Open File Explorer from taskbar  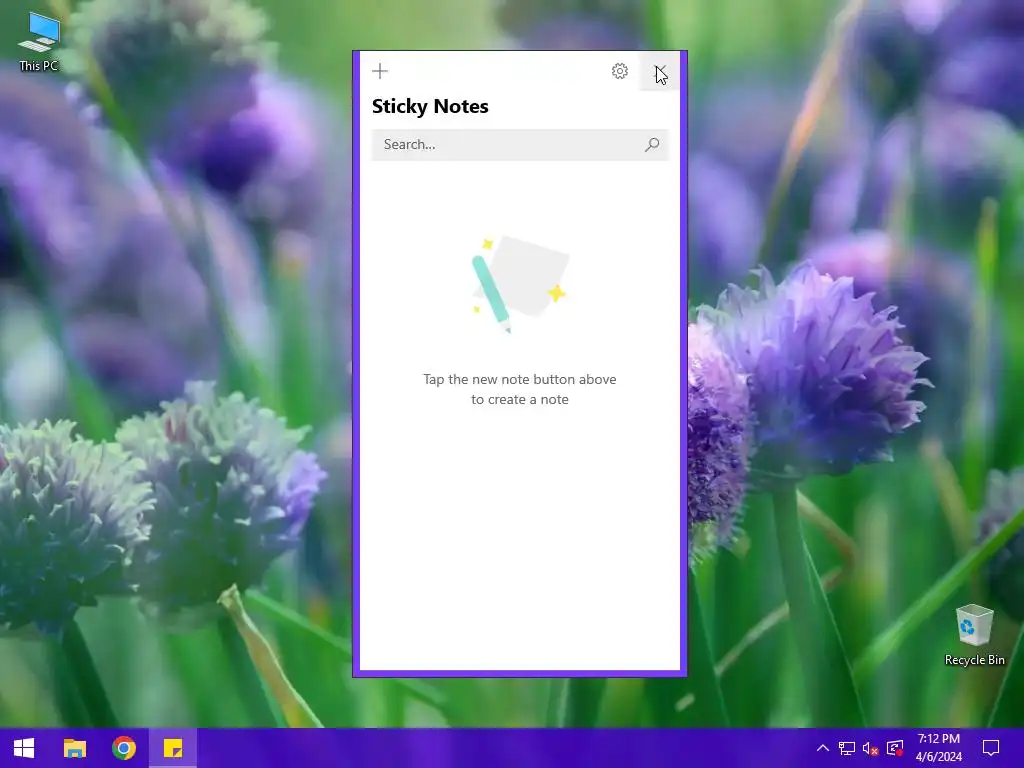click(x=74, y=748)
